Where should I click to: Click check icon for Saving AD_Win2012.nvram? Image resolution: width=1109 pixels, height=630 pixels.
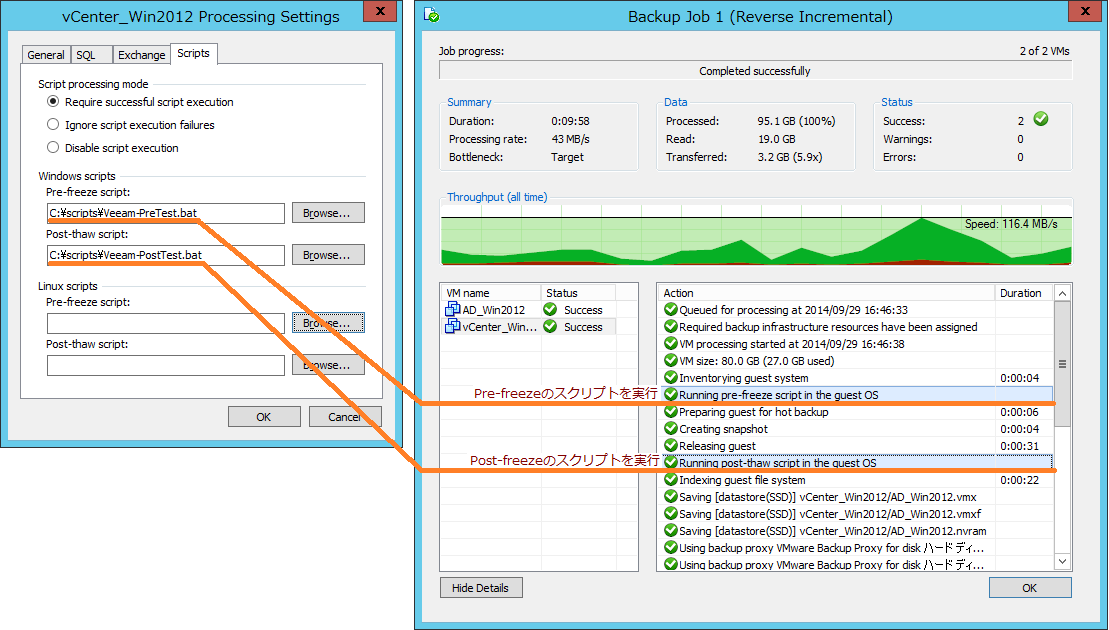pyautogui.click(x=670, y=530)
